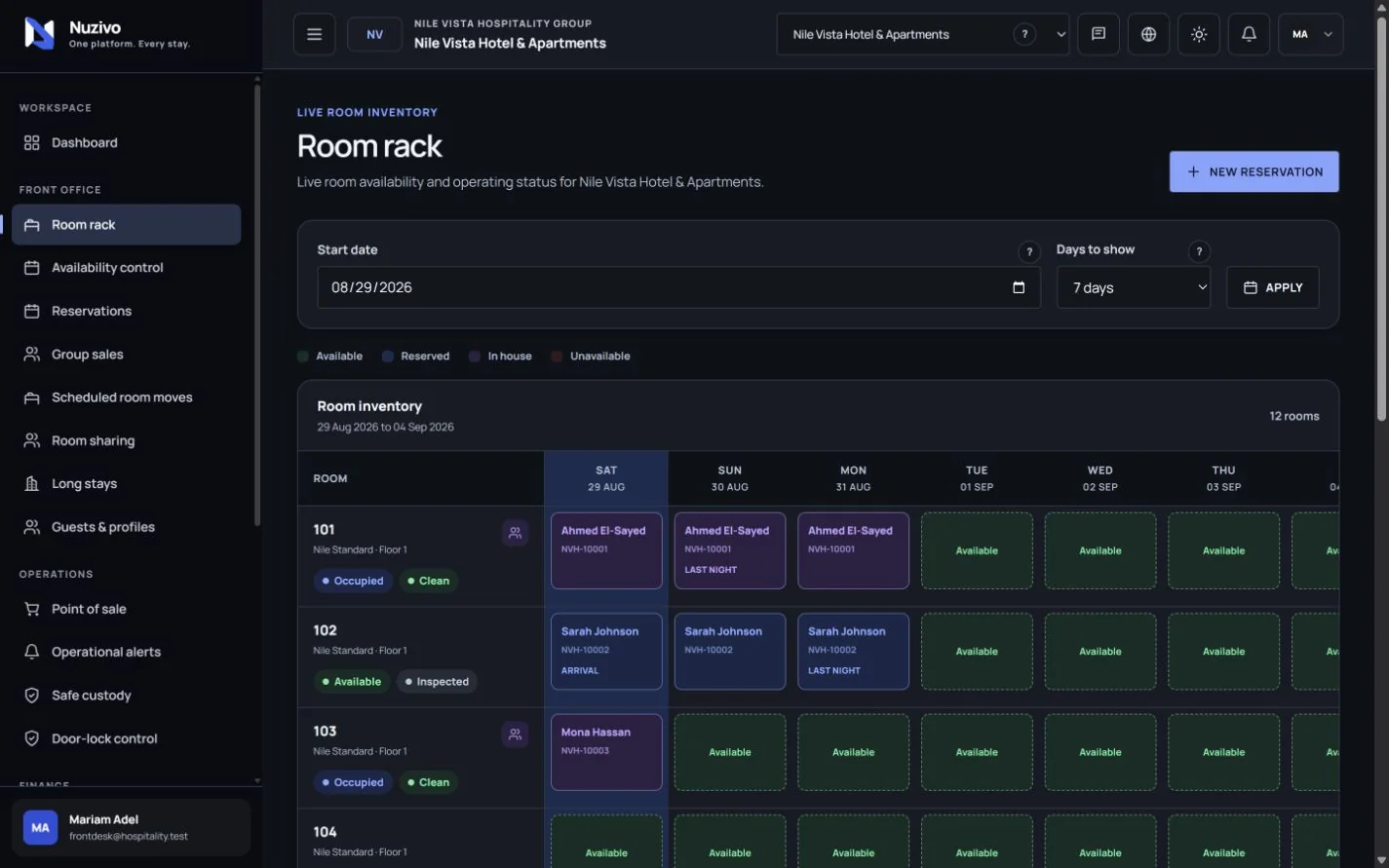The image size is (1389, 868).
Task: Click the Long stays building icon
Action: [x=31, y=483]
